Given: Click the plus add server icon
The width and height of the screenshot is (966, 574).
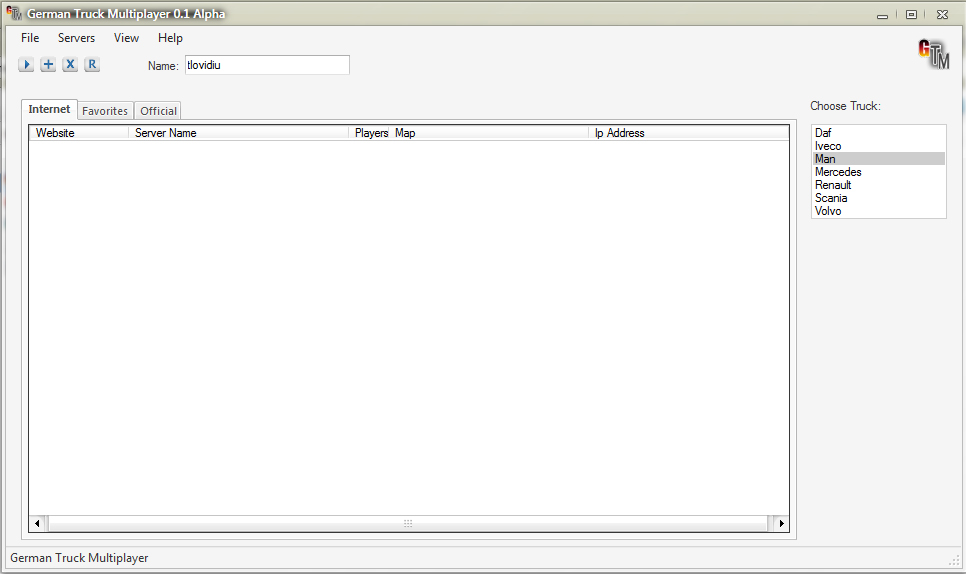Looking at the screenshot, I should coord(48,64).
